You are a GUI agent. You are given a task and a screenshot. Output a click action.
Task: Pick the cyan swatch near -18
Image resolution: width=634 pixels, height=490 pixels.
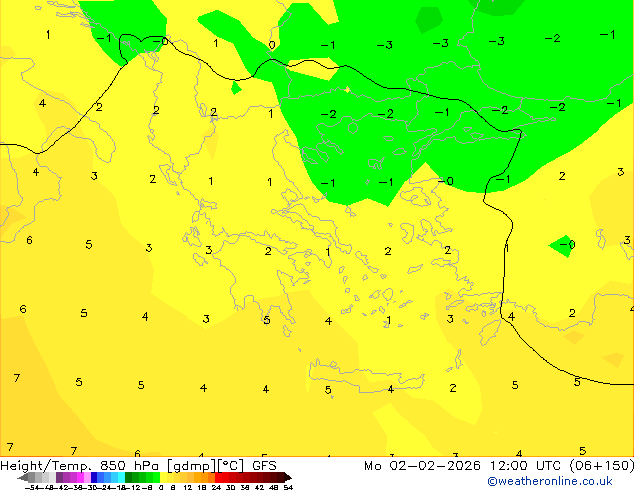(122, 477)
